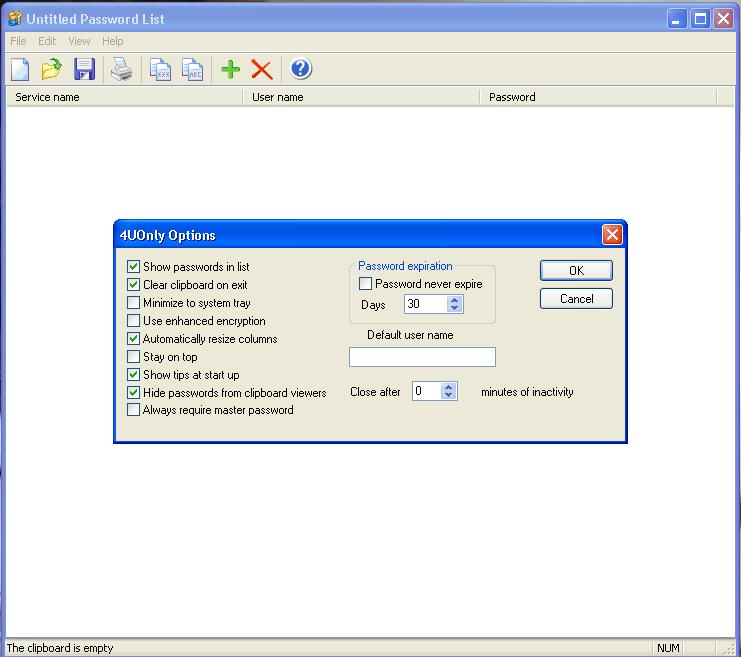Open the File menu
Viewport: 741px width, 657px height.
tap(18, 41)
